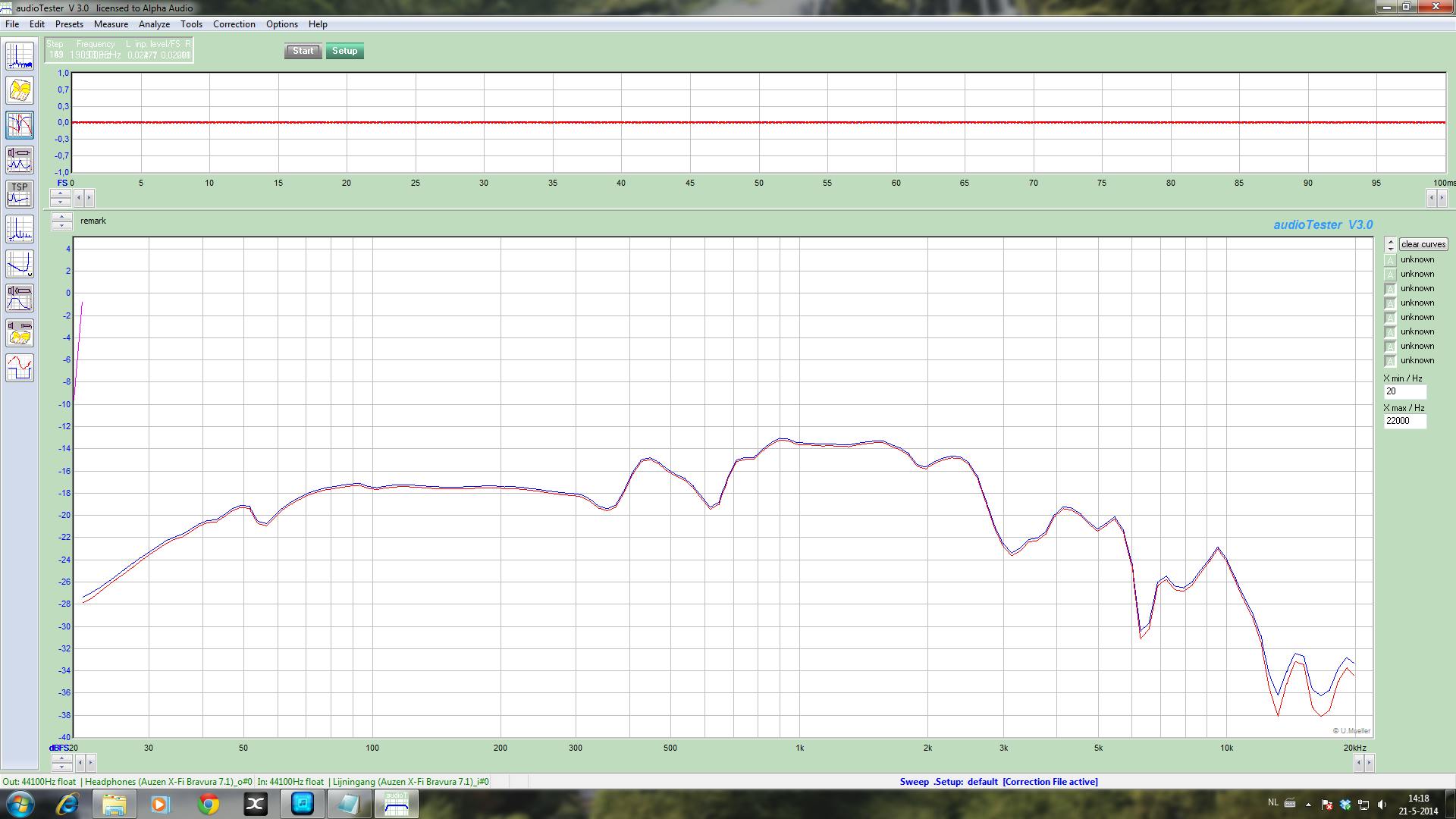Open the signal generator waveform icon at bottom of sidebar
Screen dimensions: 1456x819
(x=20, y=368)
